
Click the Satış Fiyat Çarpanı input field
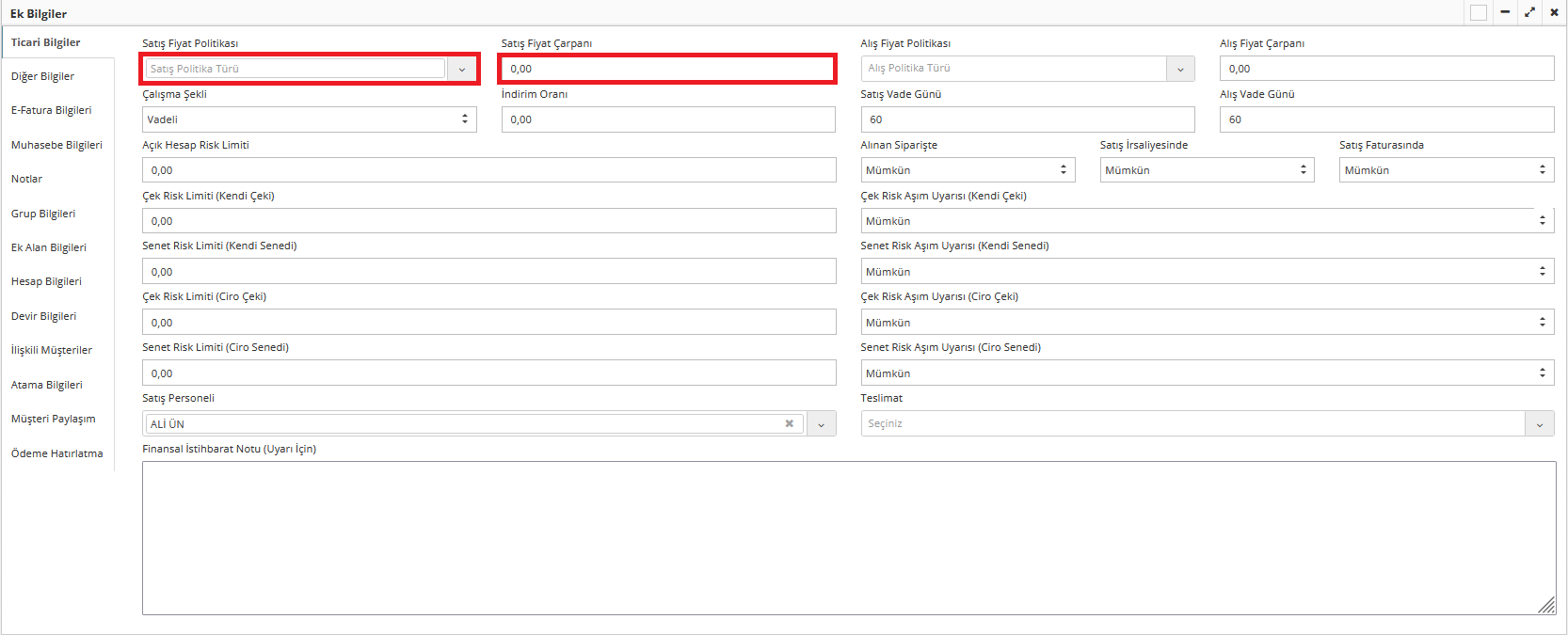pos(667,69)
